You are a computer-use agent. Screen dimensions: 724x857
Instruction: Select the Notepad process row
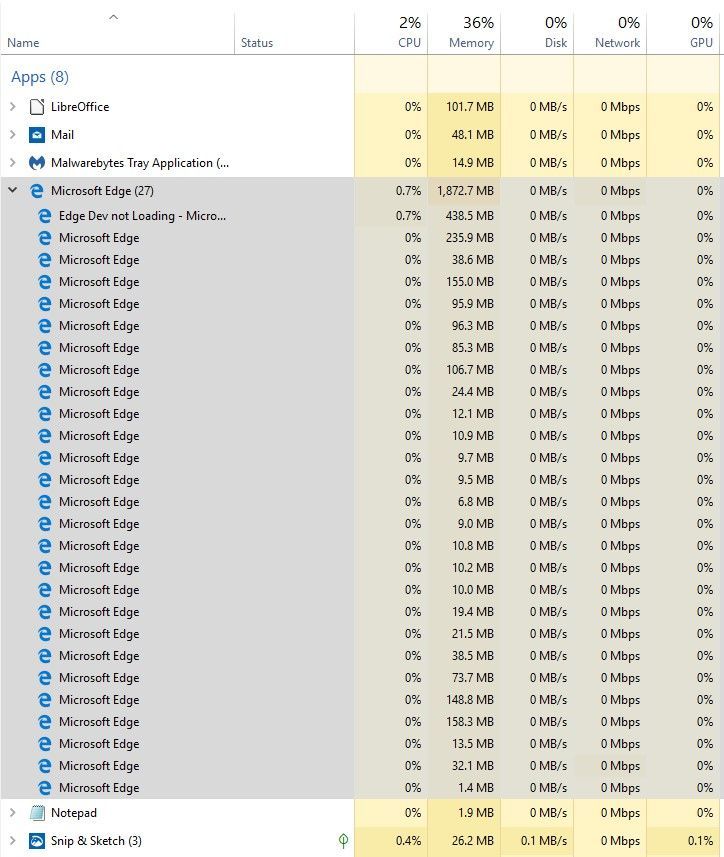pos(361,813)
